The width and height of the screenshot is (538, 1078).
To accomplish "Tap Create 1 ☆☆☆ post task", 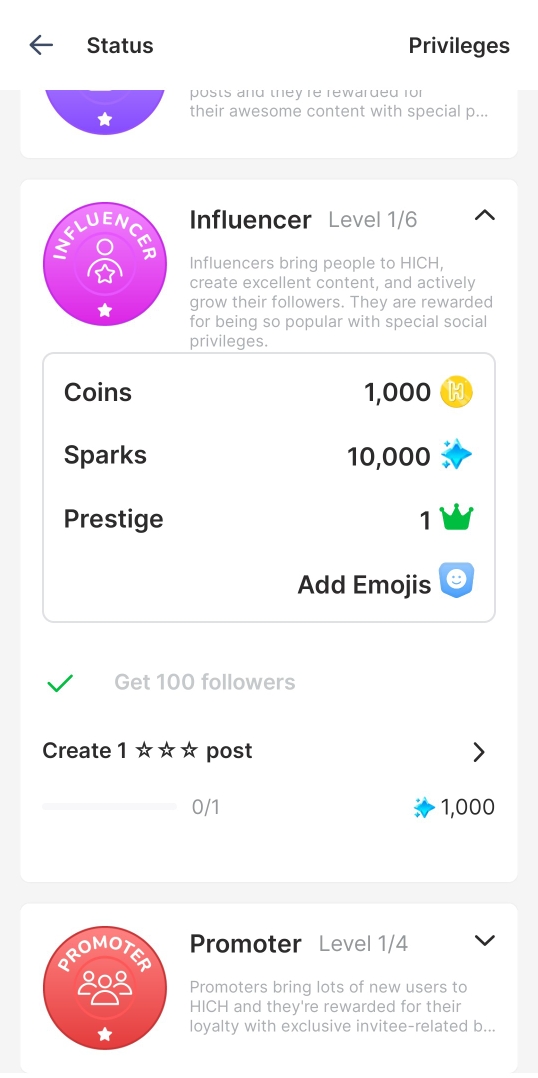I will [148, 751].
